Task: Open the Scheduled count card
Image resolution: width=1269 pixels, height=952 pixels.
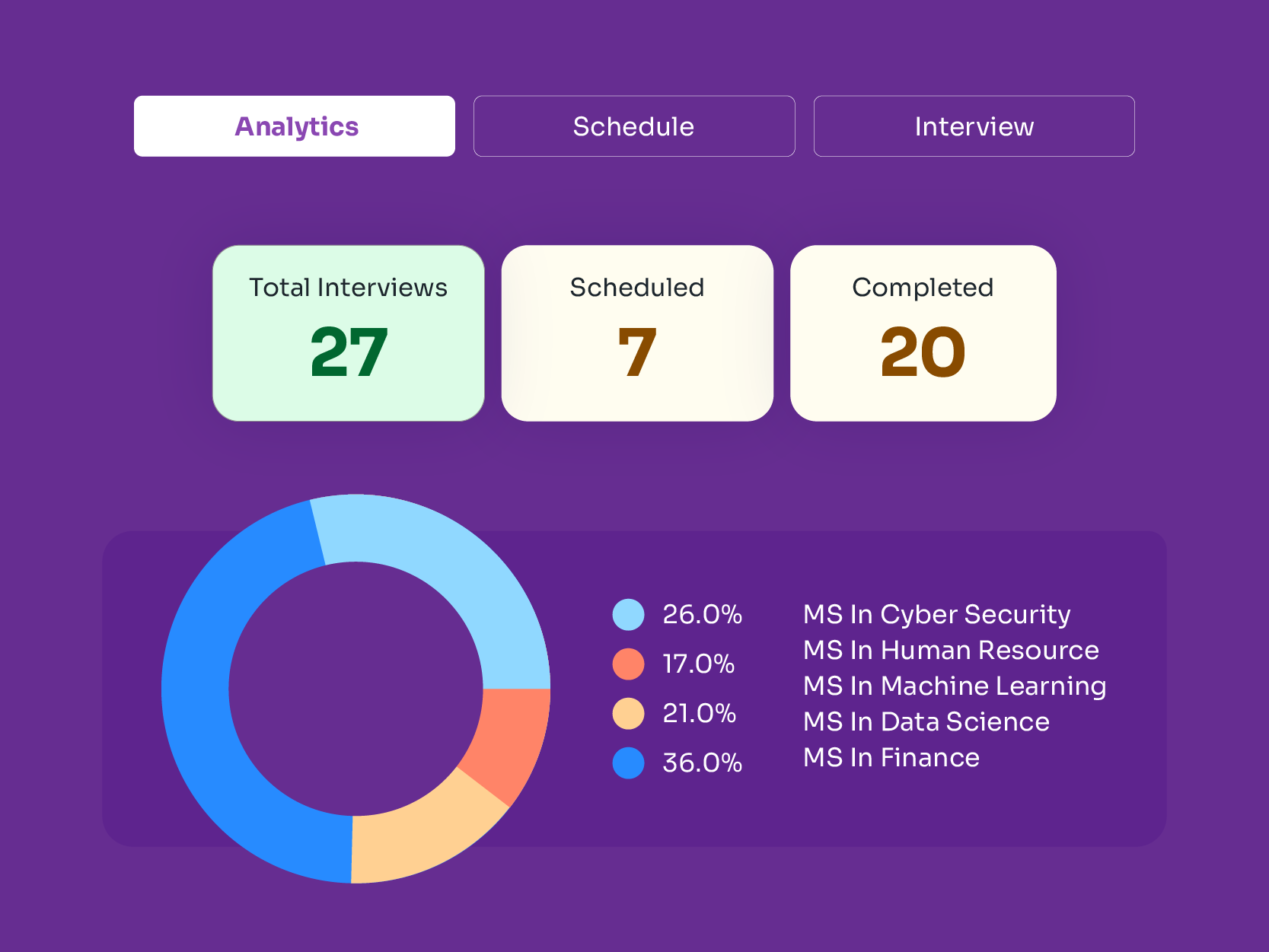Action: pyautogui.click(x=637, y=333)
